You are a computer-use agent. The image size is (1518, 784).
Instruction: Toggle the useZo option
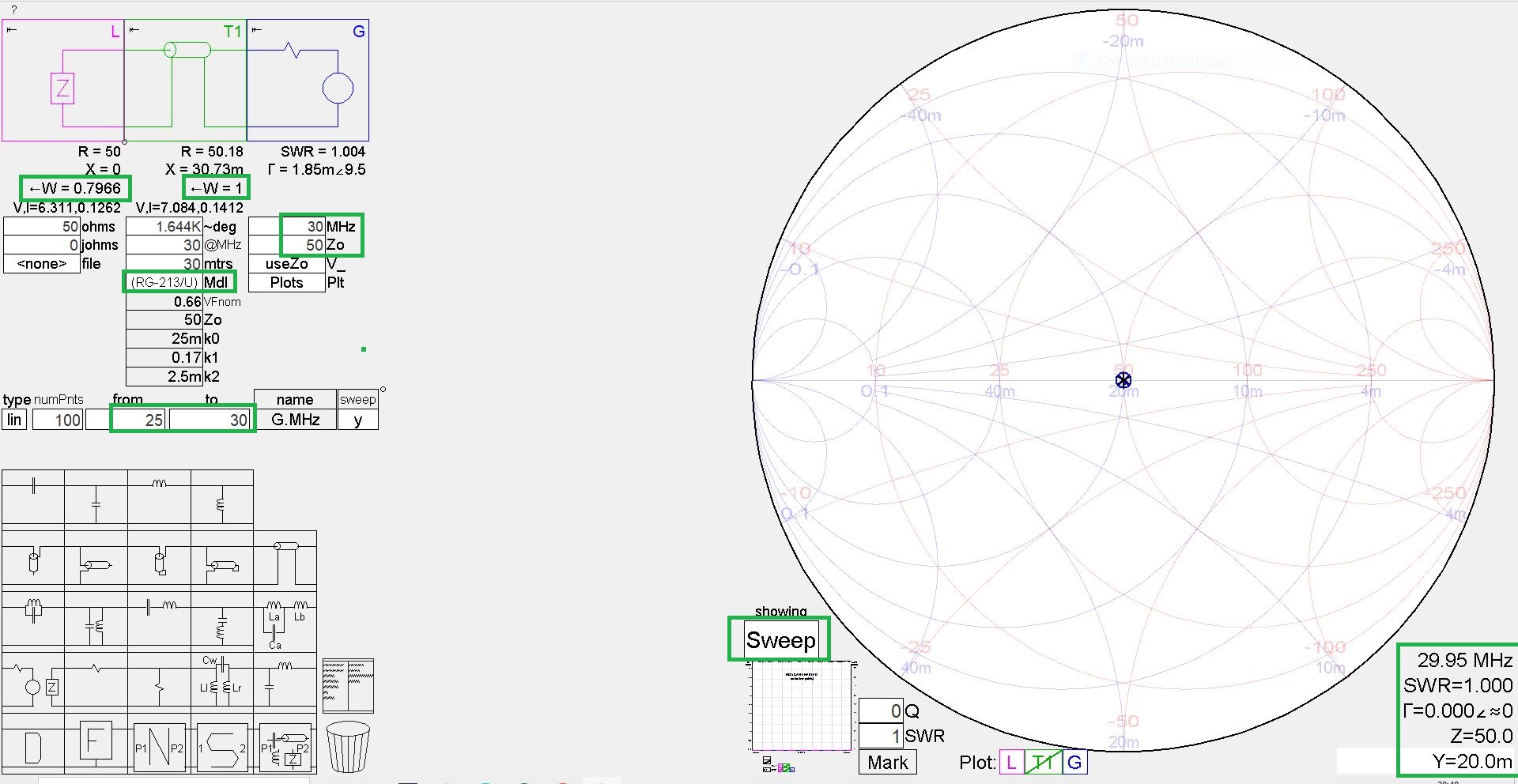click(287, 264)
